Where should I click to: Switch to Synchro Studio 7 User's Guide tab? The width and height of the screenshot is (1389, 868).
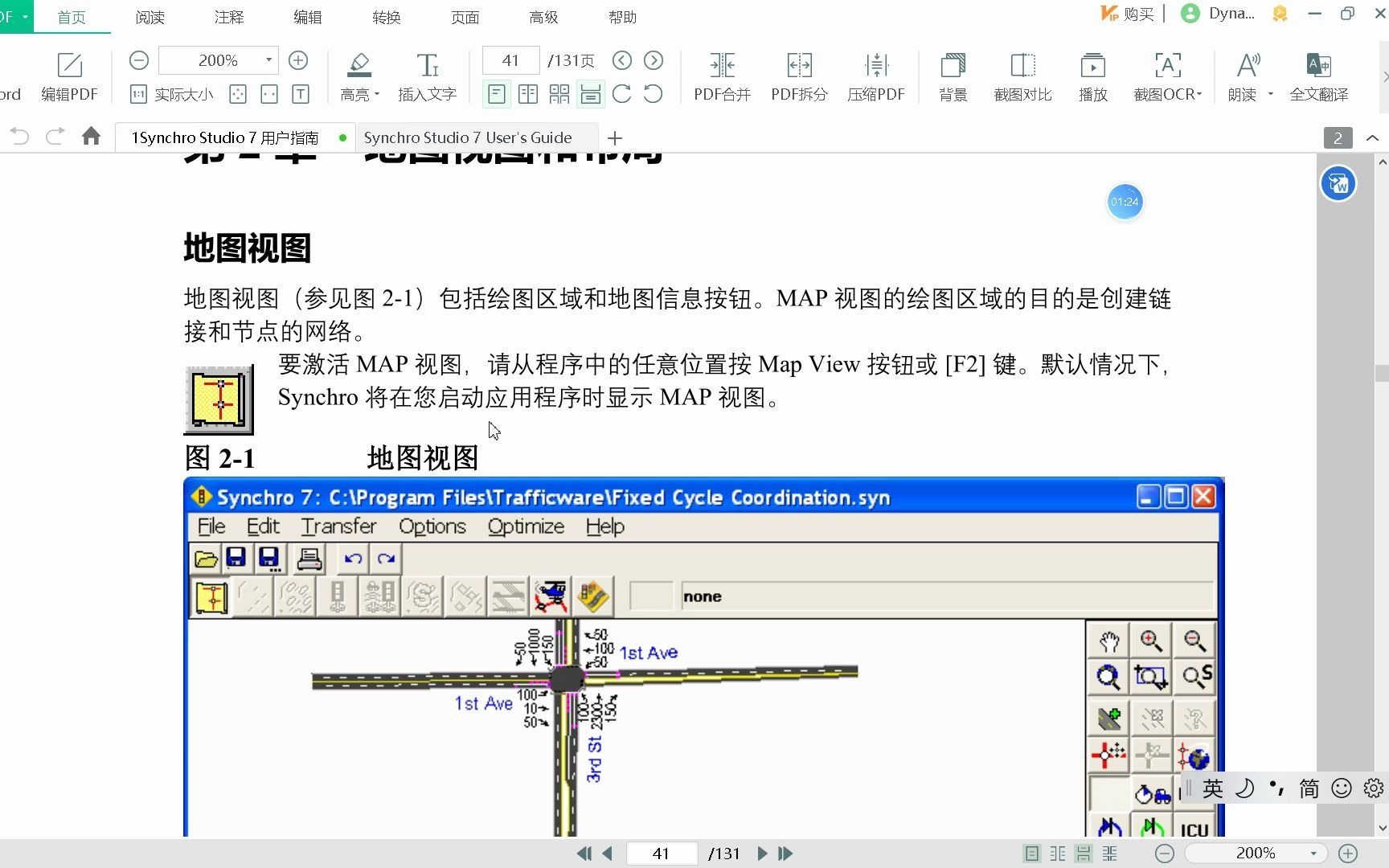tap(476, 137)
